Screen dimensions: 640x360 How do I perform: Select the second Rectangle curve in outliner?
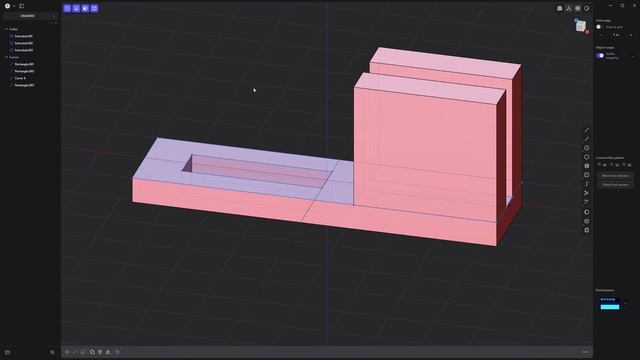[24, 71]
